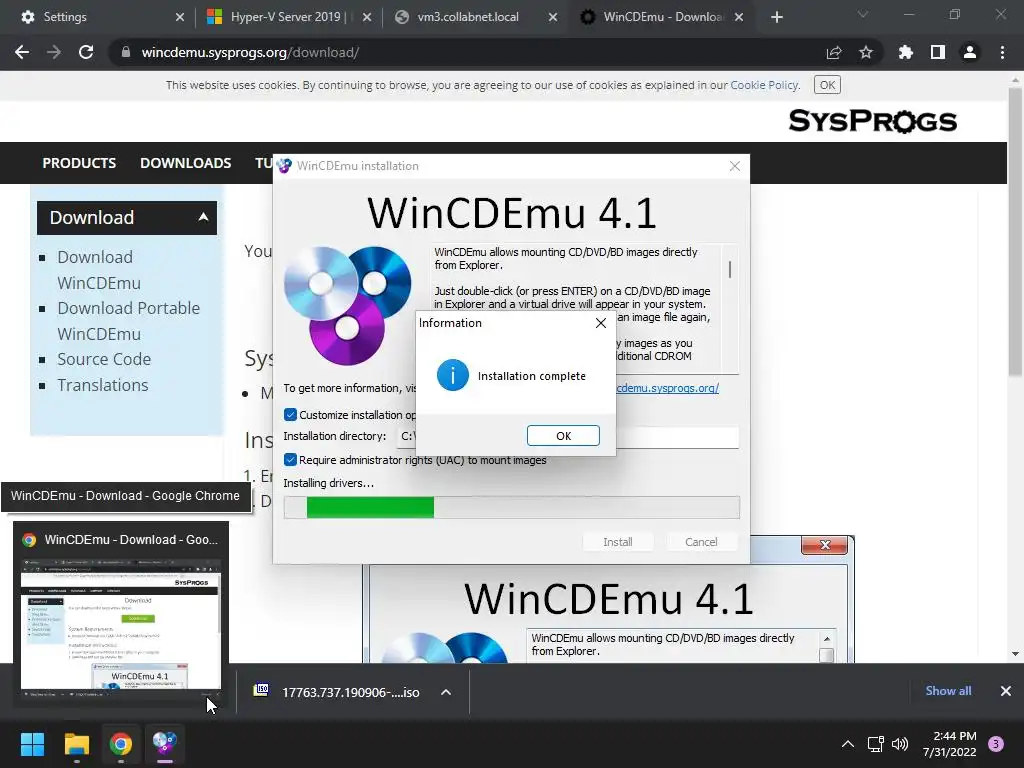Open the PRODUCTS menu
Viewport: 1024px width, 768px height.
(x=79, y=163)
